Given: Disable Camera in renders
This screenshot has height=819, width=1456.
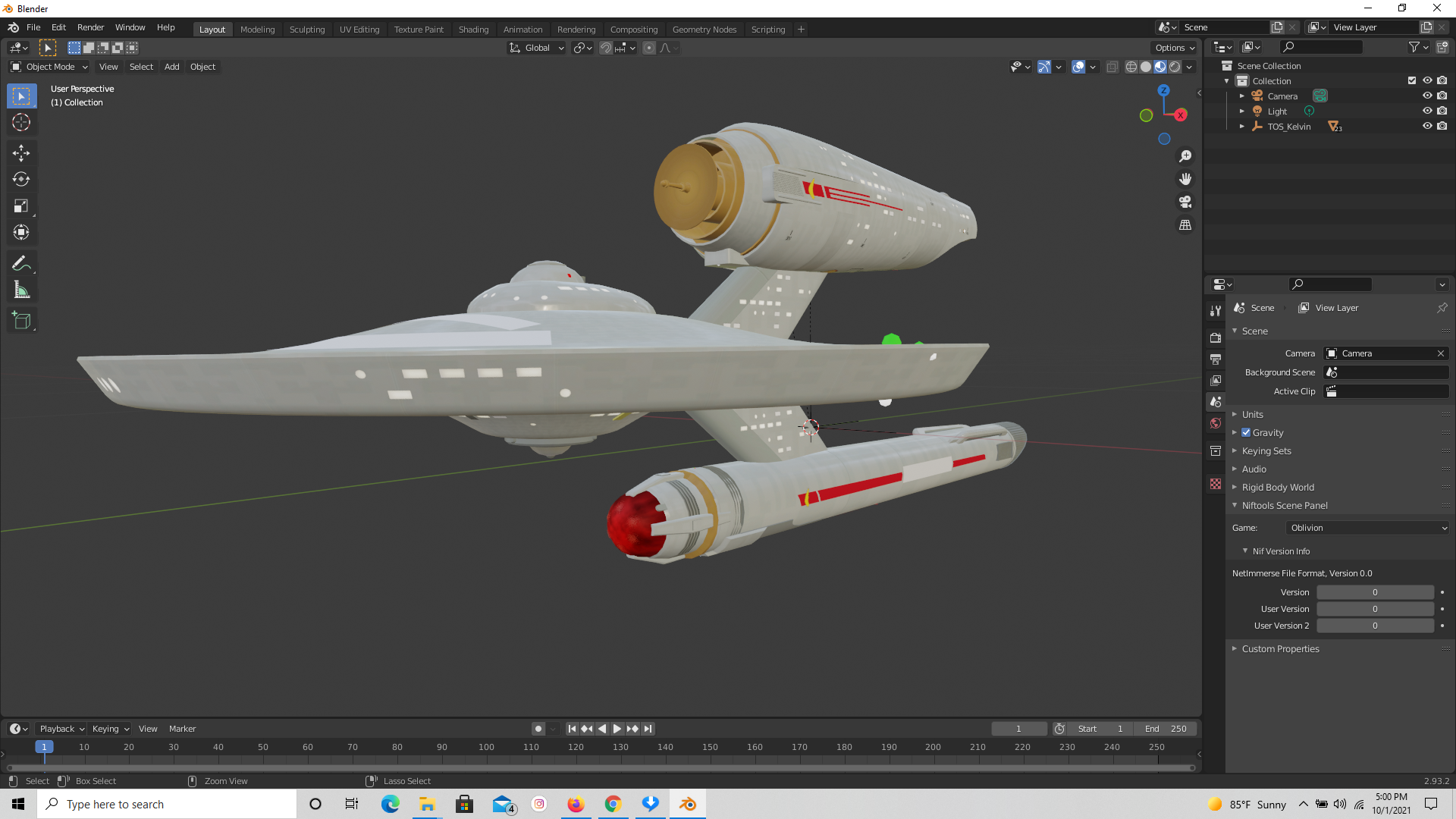Looking at the screenshot, I should tap(1442, 96).
